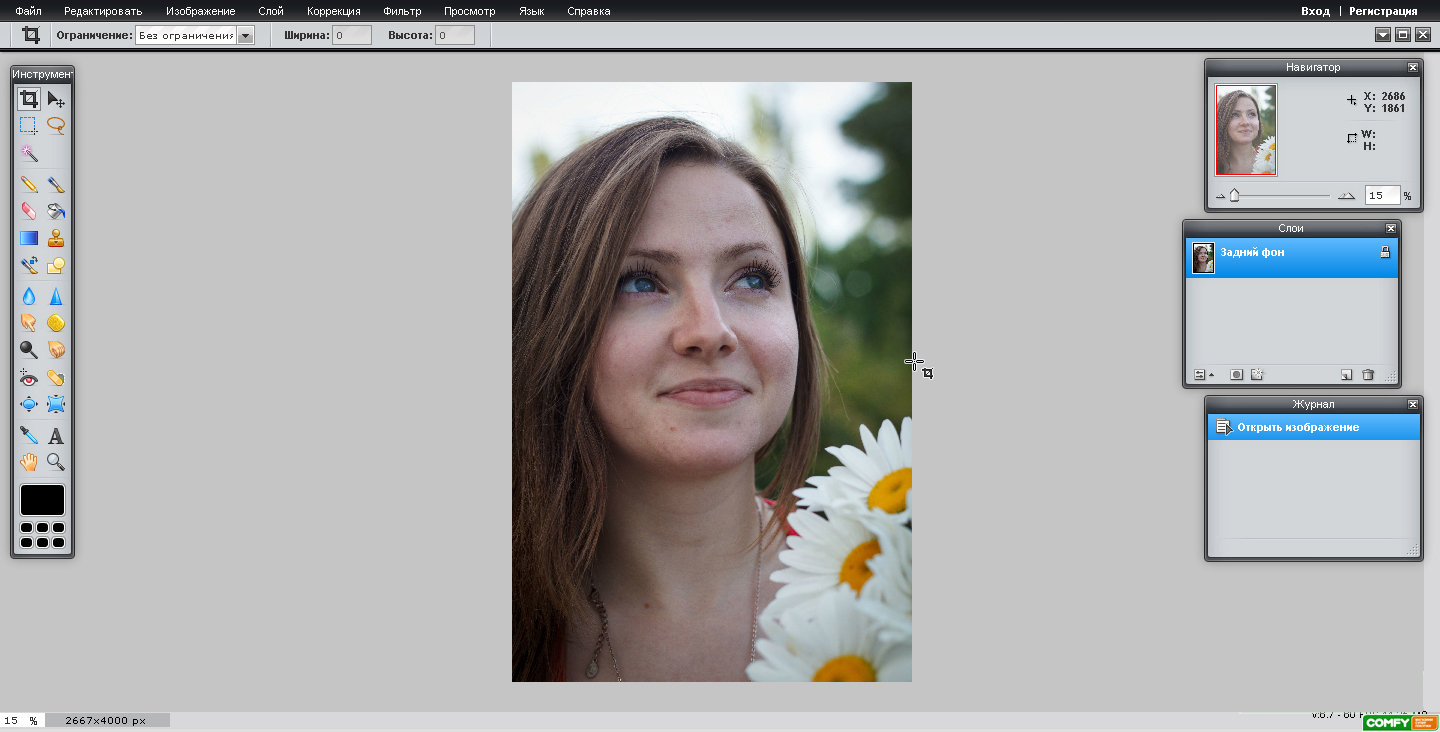
Task: Select the Smudge finger tool
Action: tap(29, 323)
